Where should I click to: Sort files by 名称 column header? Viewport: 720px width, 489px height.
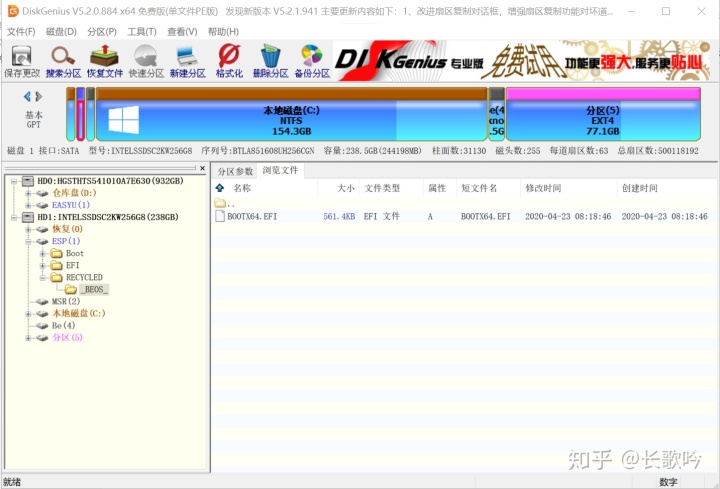(x=242, y=188)
